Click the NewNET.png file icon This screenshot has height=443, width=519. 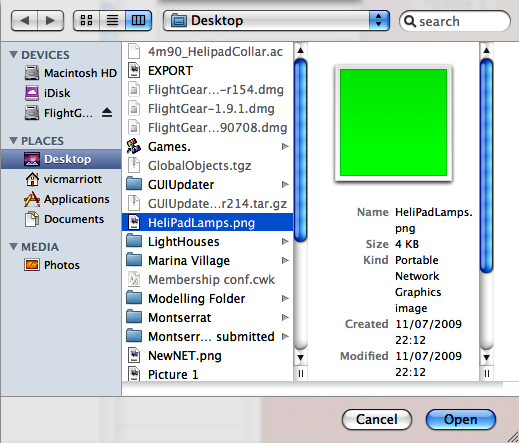coord(134,355)
